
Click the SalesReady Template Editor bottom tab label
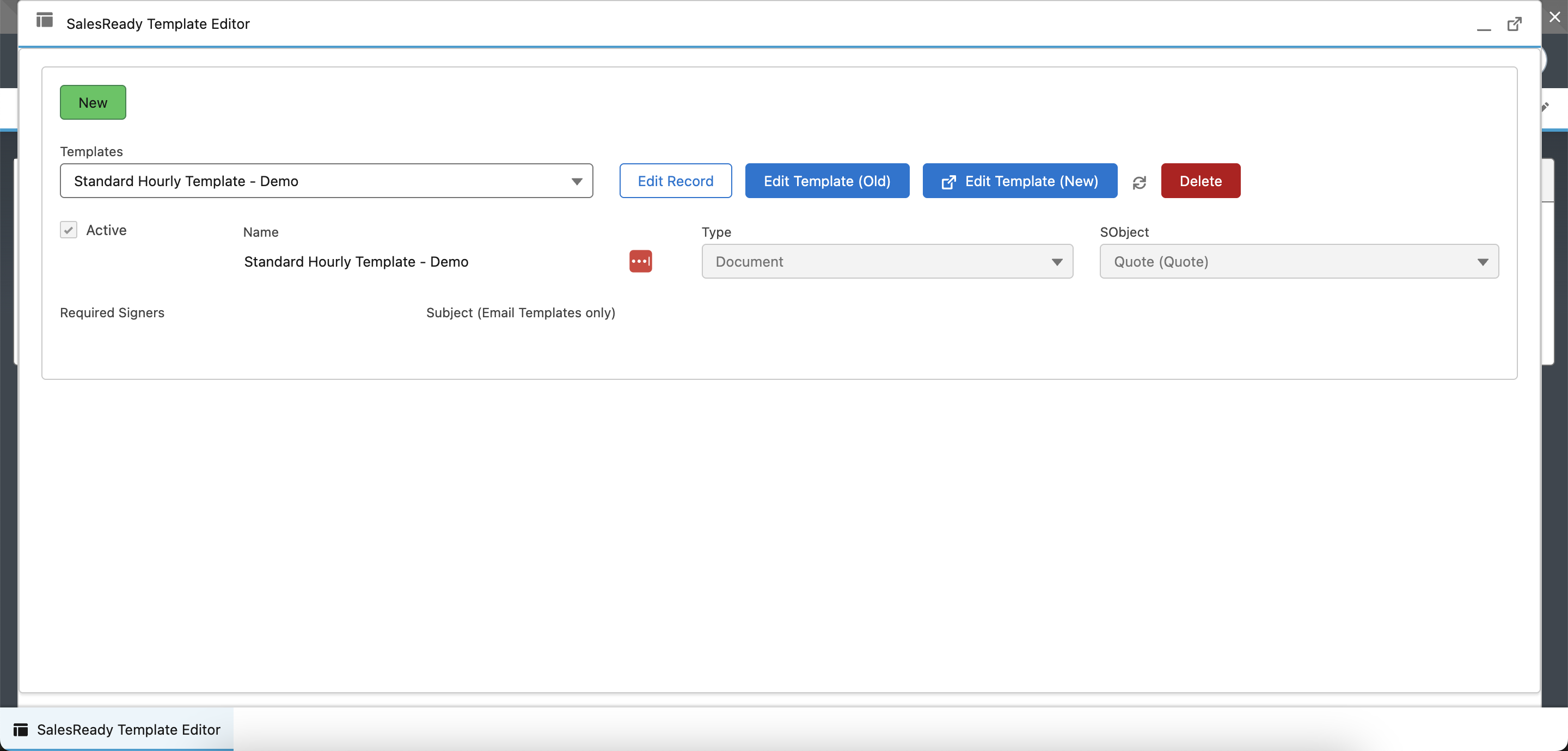tap(128, 729)
